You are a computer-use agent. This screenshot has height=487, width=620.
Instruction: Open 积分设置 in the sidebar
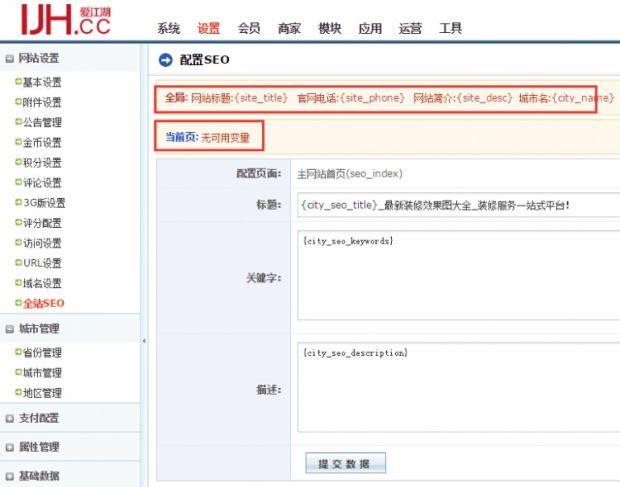point(42,162)
